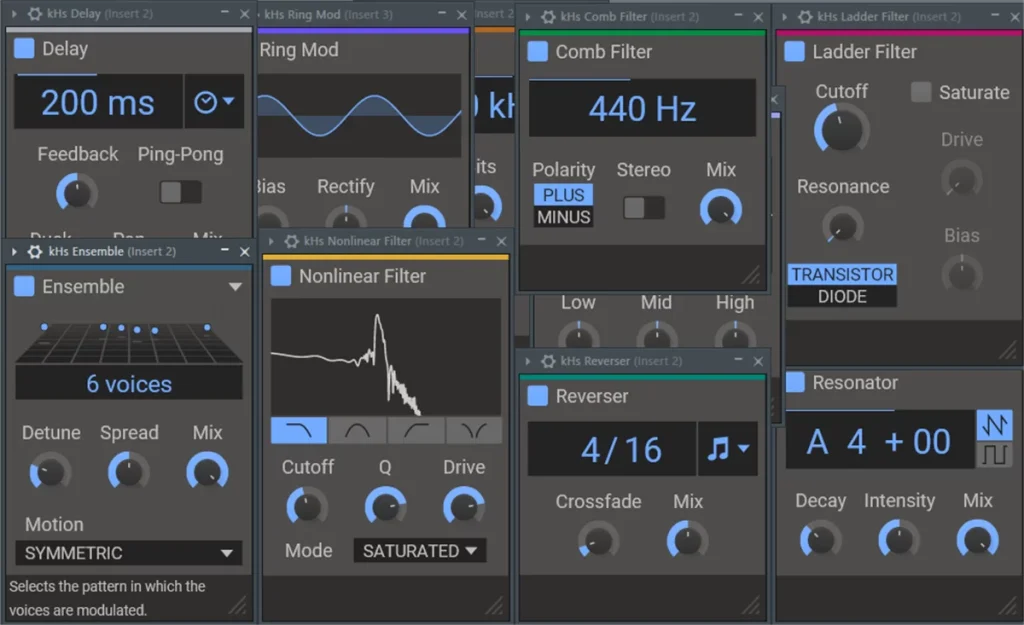
Task: Click the 440 Hz frequency field
Action: 641,109
